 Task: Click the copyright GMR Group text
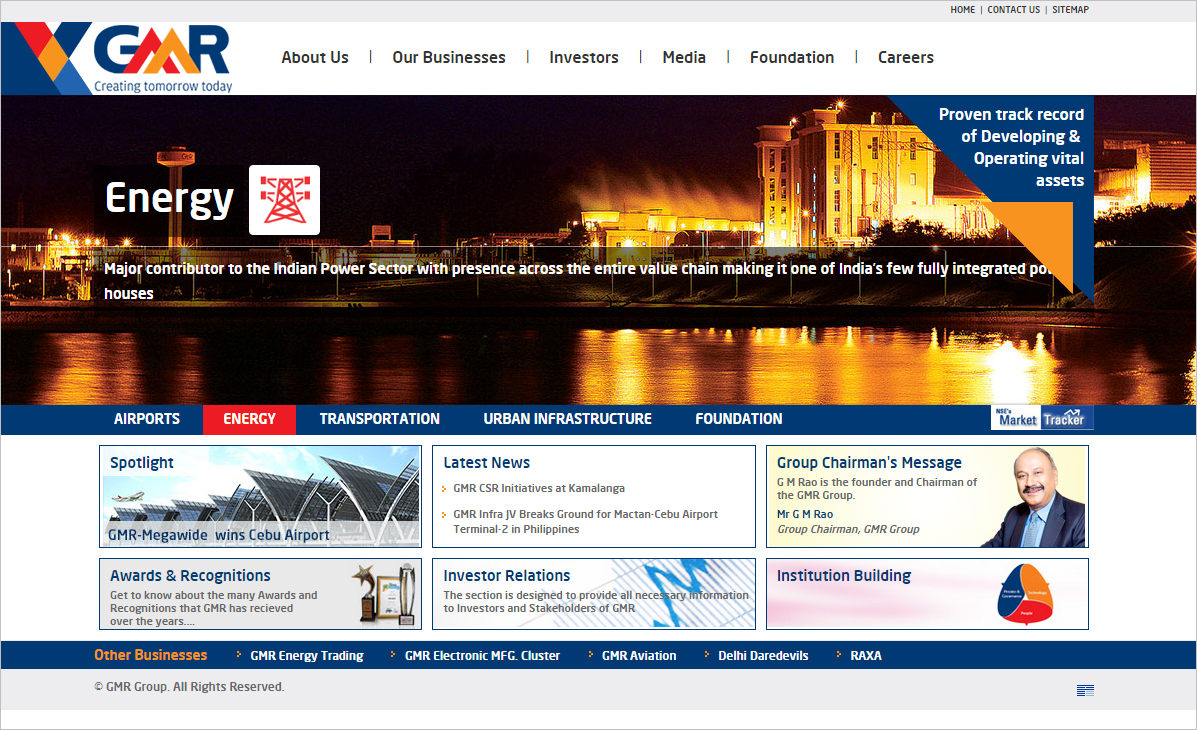(x=189, y=687)
